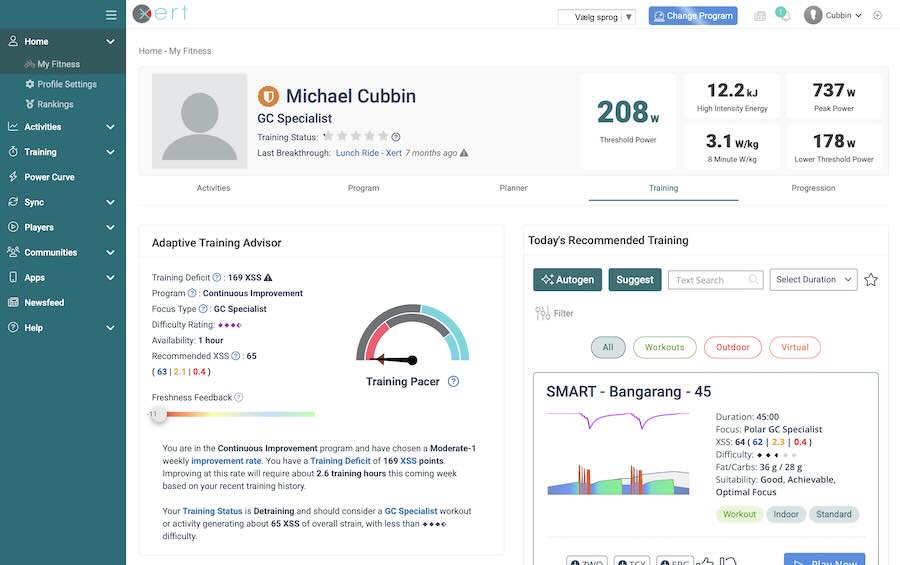Select the Workouts filter pill
Image resolution: width=900 pixels, height=565 pixels.
click(x=664, y=347)
